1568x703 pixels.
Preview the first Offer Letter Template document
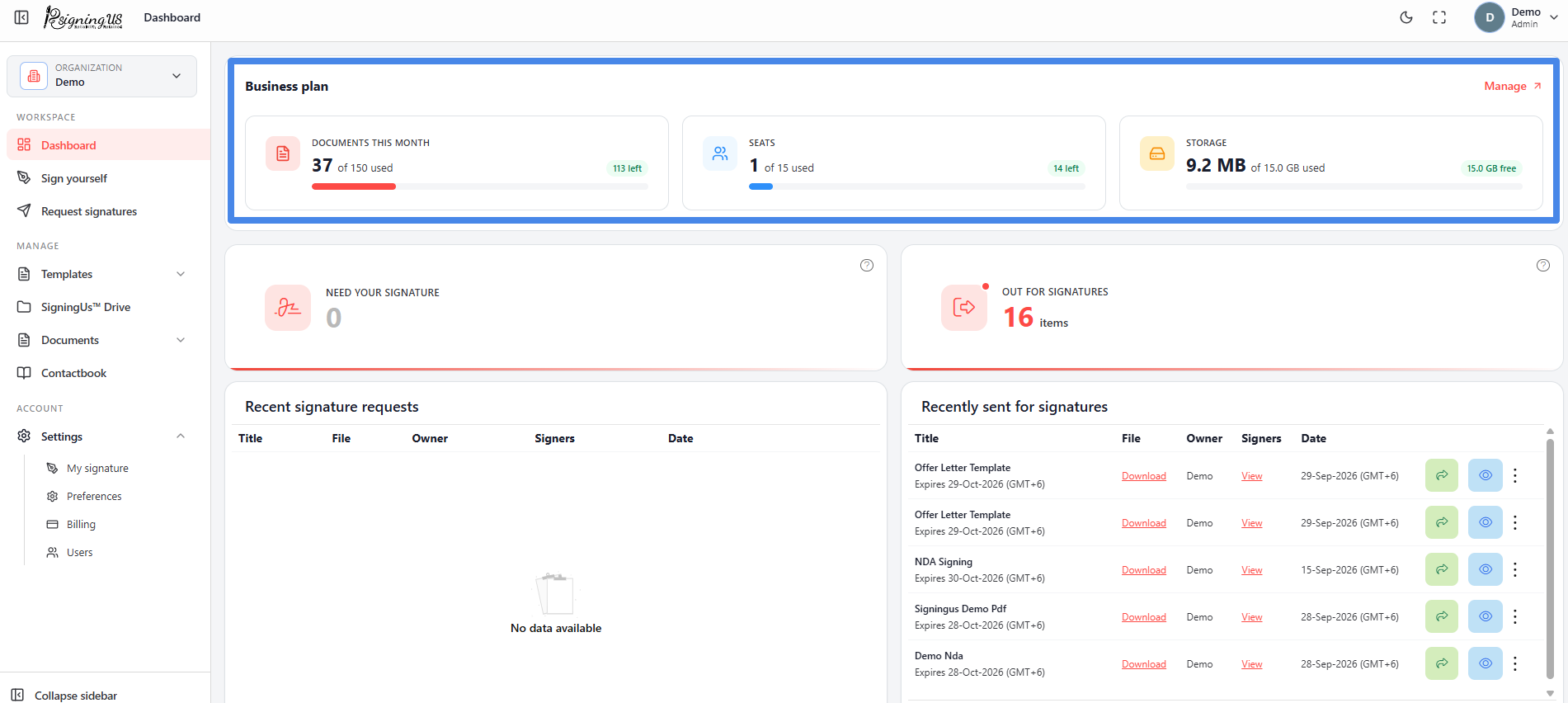[x=1486, y=475]
